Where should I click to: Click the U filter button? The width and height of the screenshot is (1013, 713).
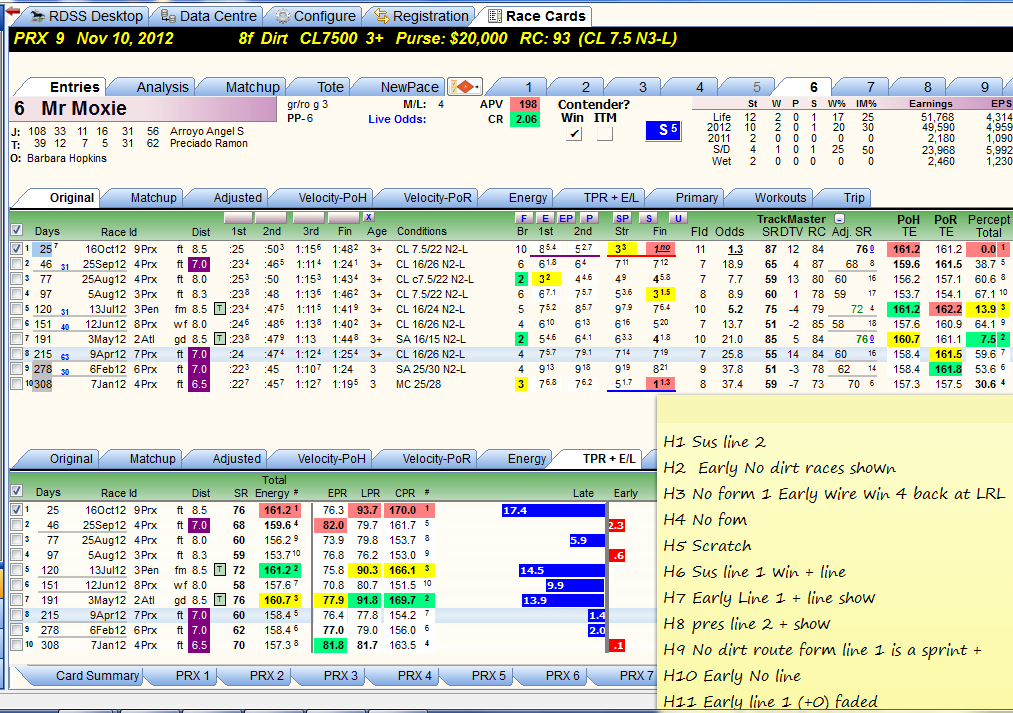click(x=678, y=218)
